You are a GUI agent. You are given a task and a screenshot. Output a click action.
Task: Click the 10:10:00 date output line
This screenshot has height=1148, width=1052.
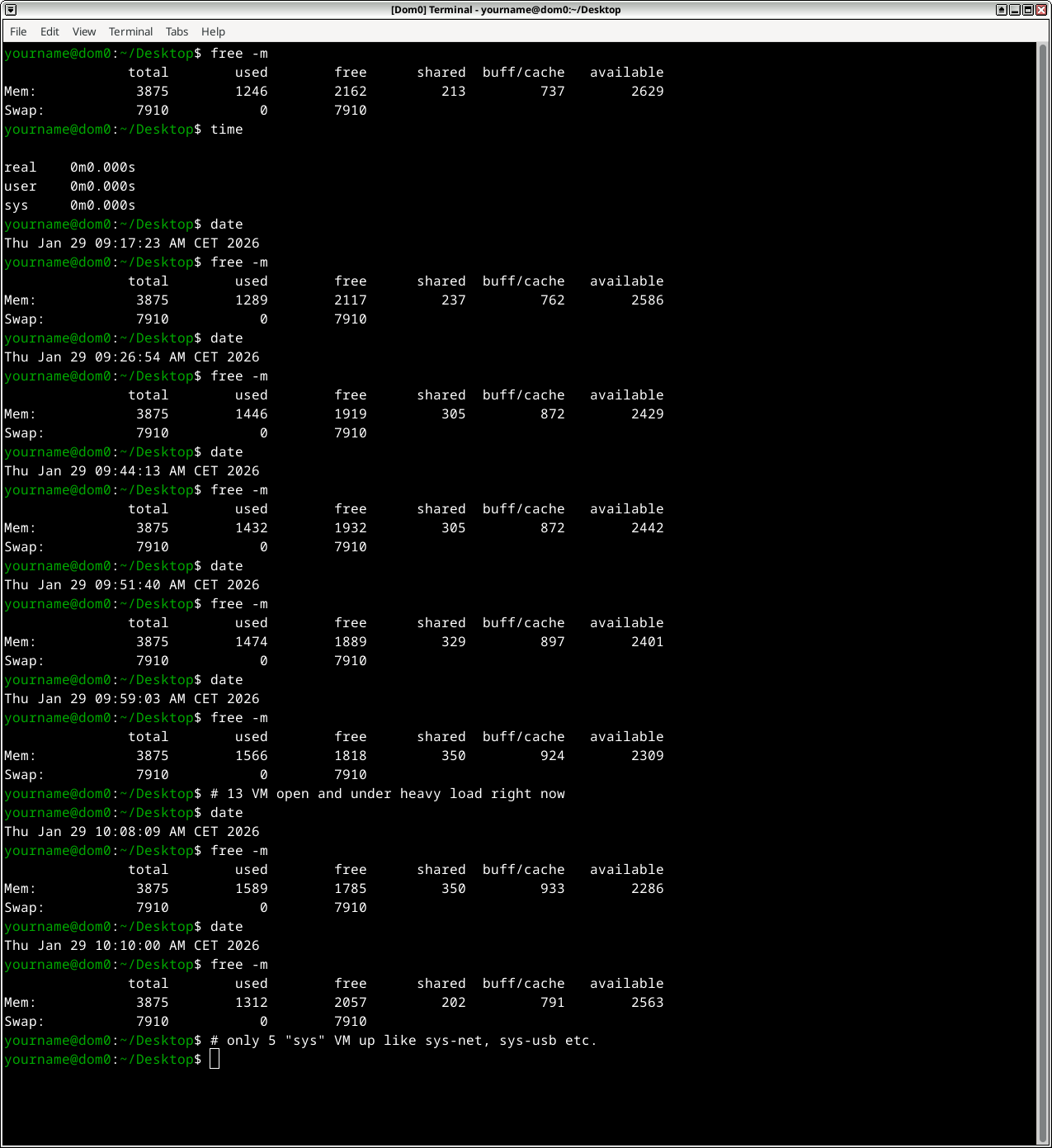[132, 946]
